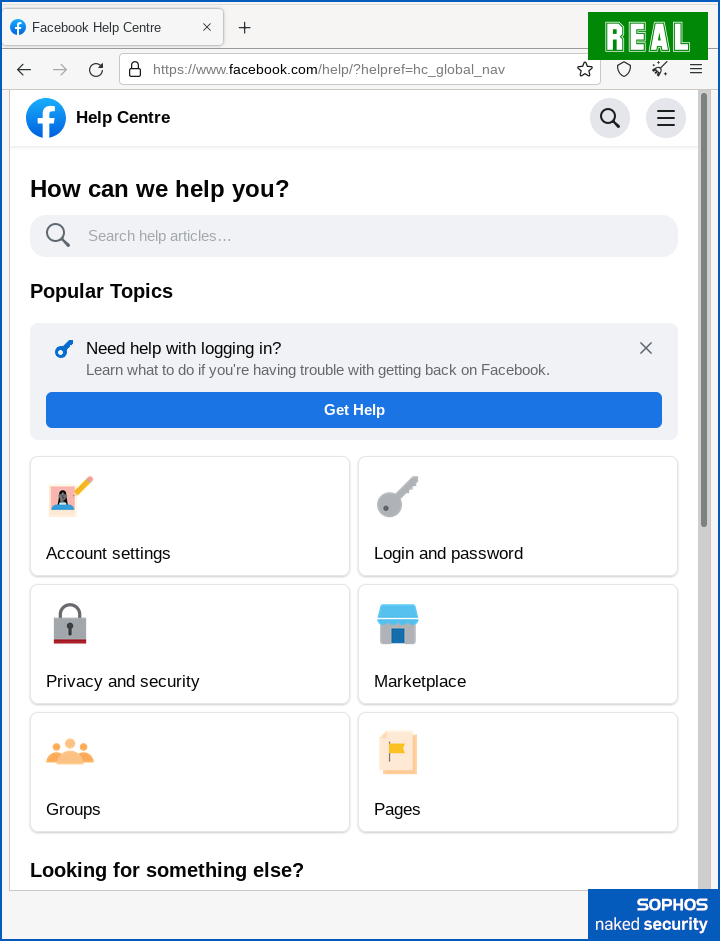Open the Login and password topic
Viewport: 720px width, 941px height.
[518, 516]
